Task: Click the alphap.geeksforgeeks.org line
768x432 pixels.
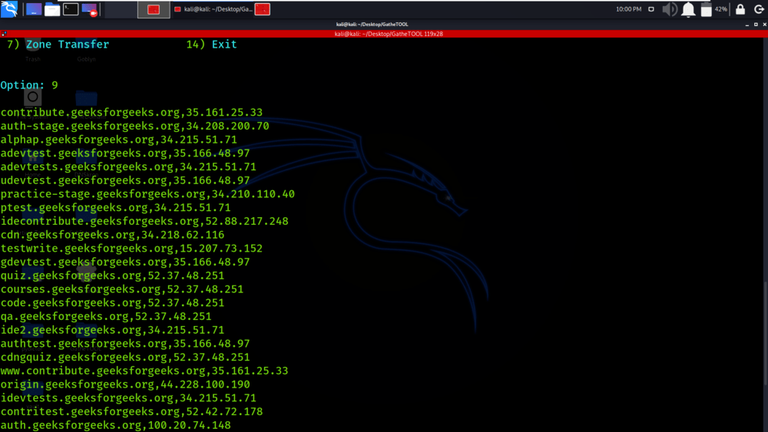Action: click(x=119, y=140)
